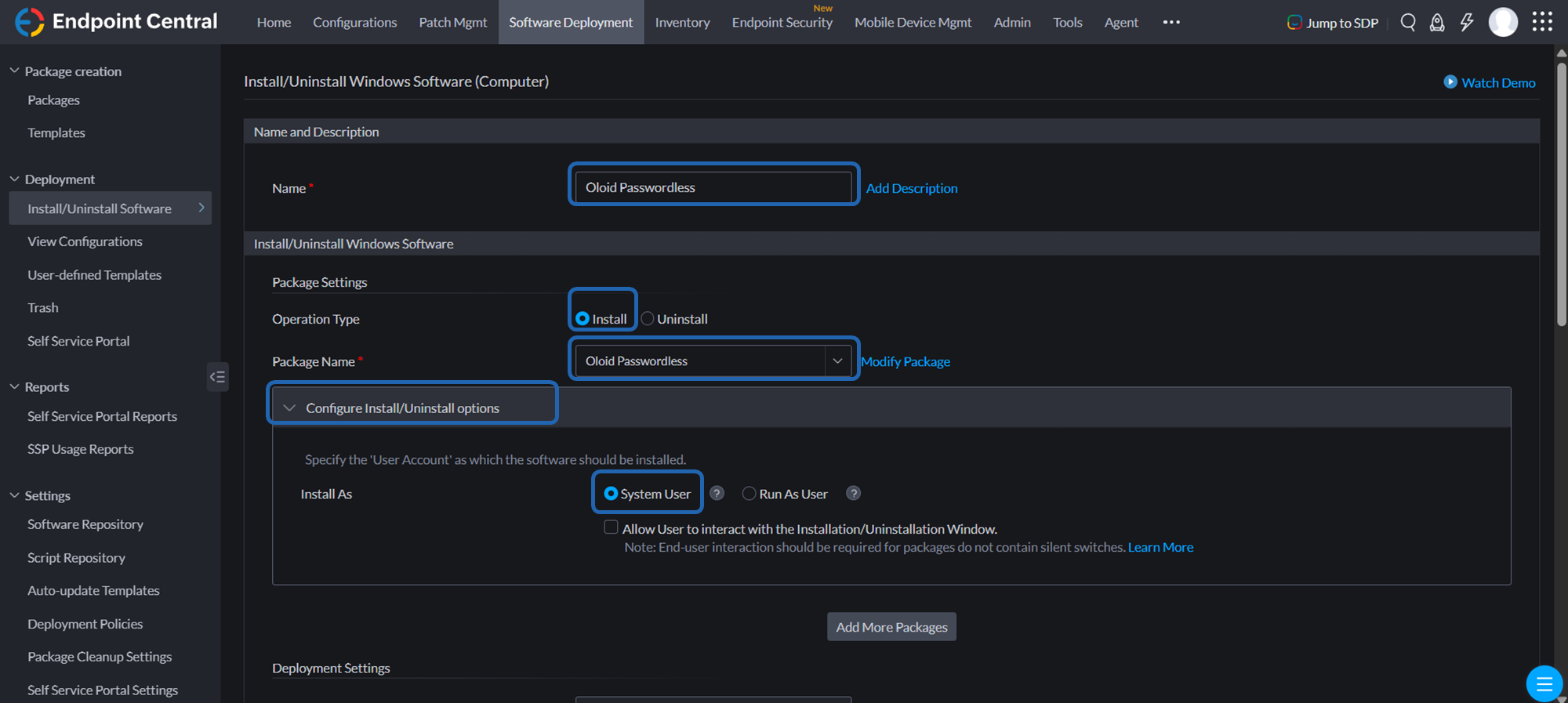1568x703 pixels.
Task: Open Self Service Portal in the sidebar
Action: (x=78, y=341)
